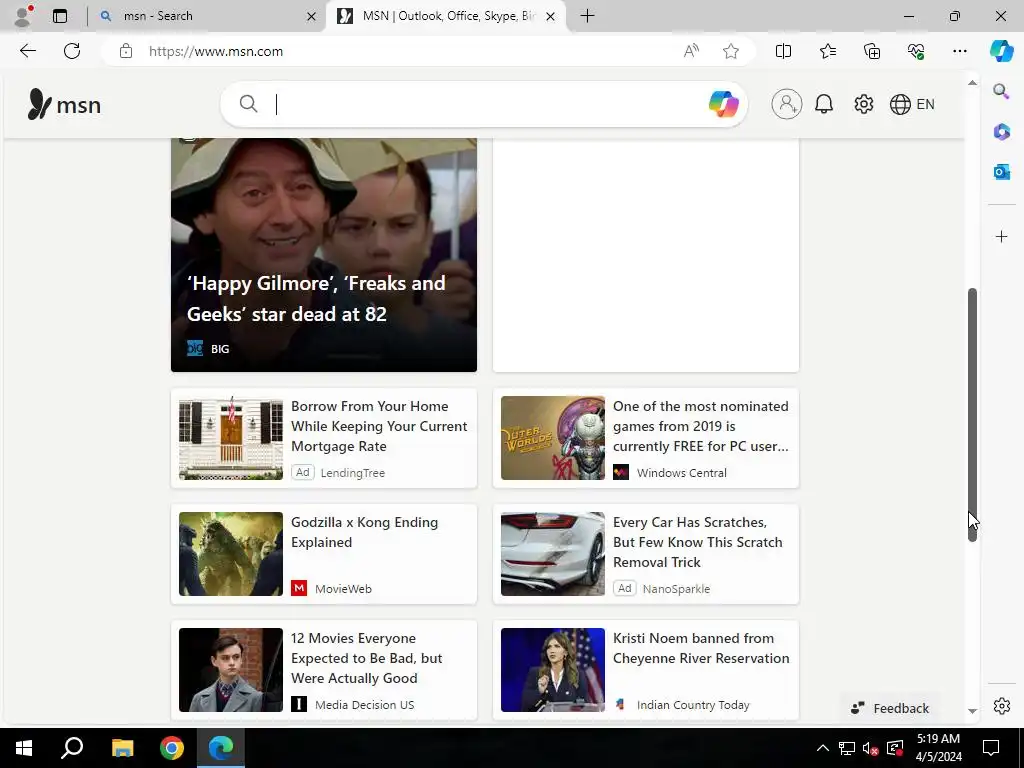View site information lock icon
The width and height of the screenshot is (1024, 768).
[126, 51]
